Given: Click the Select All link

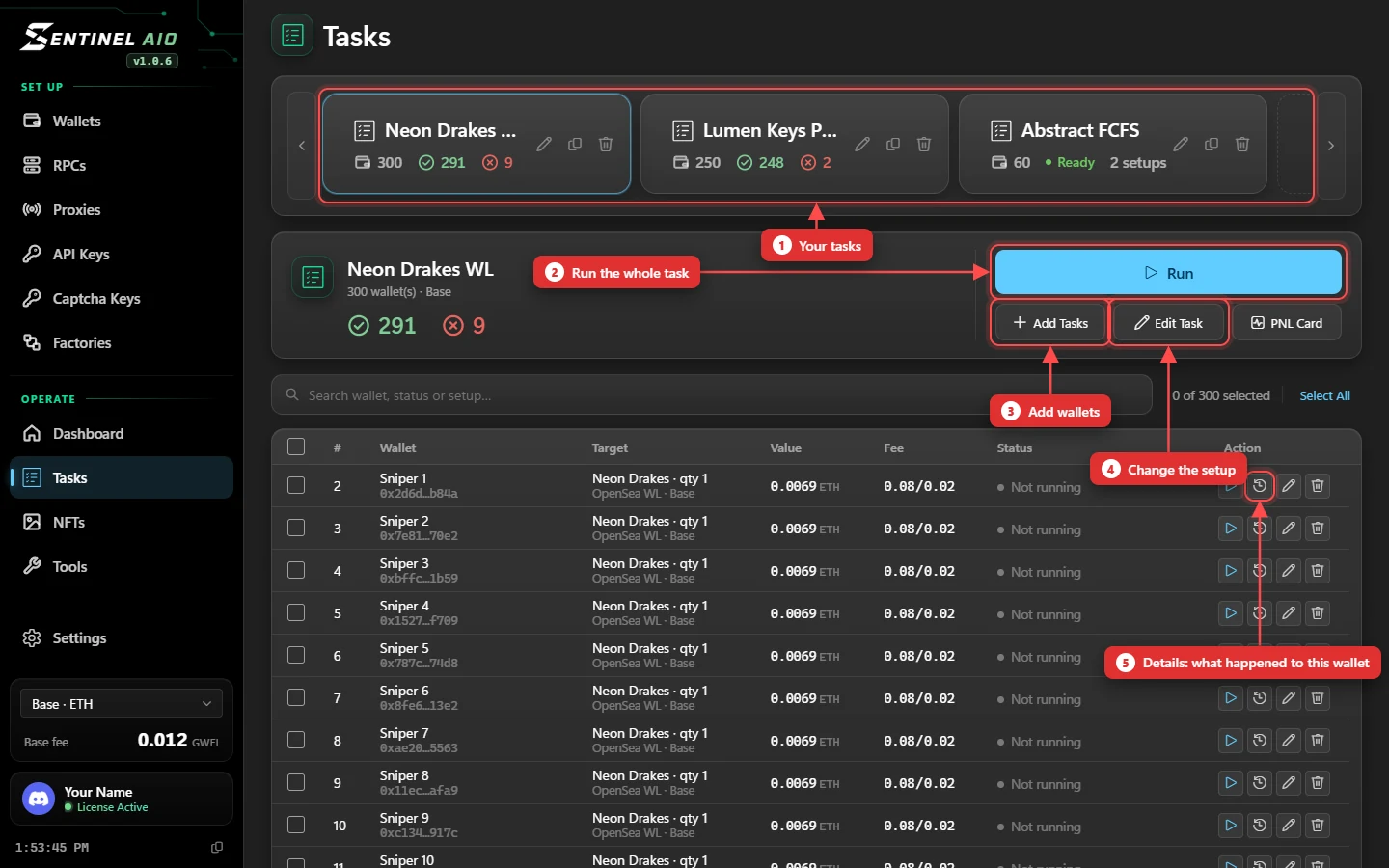Looking at the screenshot, I should [x=1324, y=395].
